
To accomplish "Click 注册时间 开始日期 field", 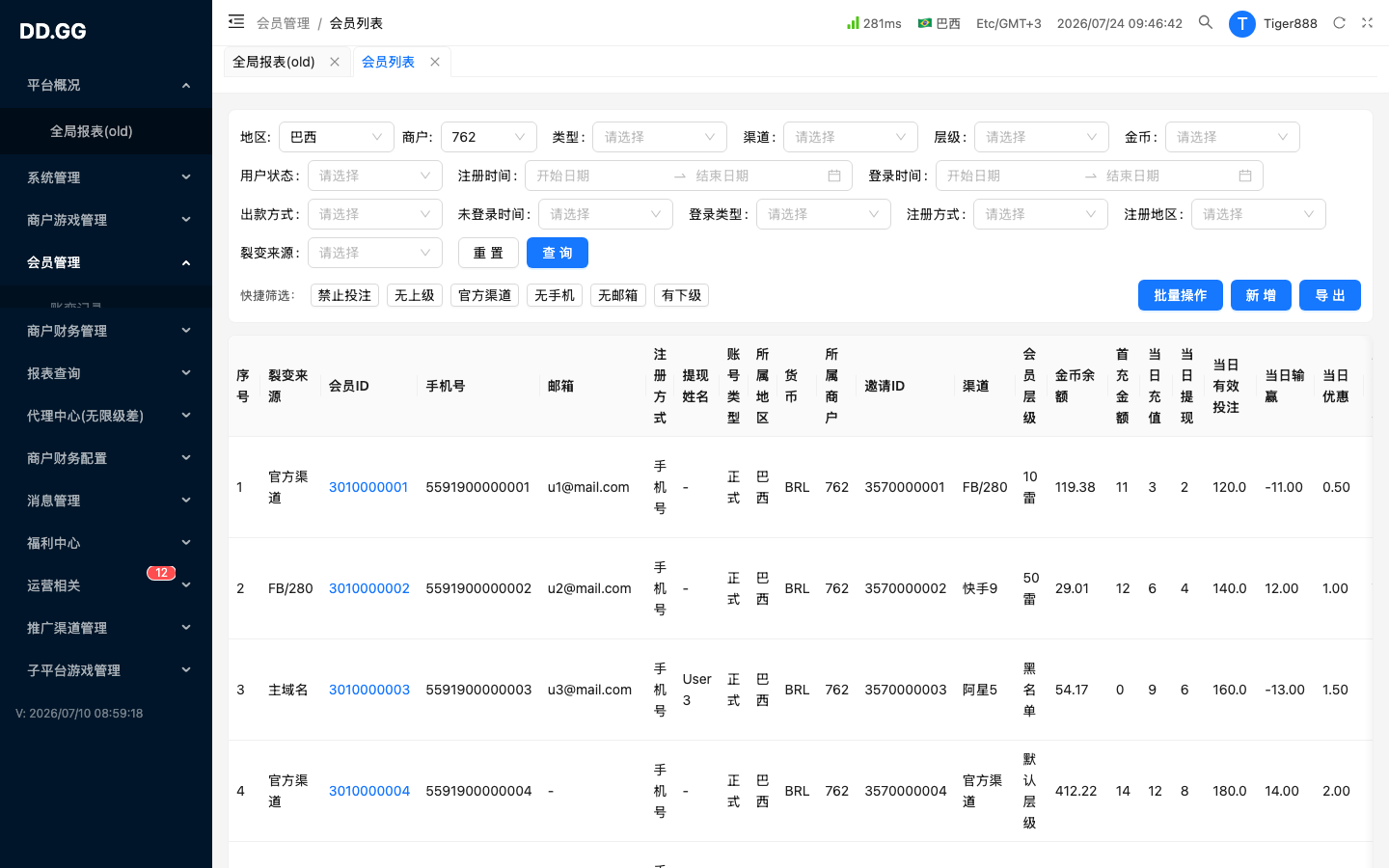I will [598, 176].
